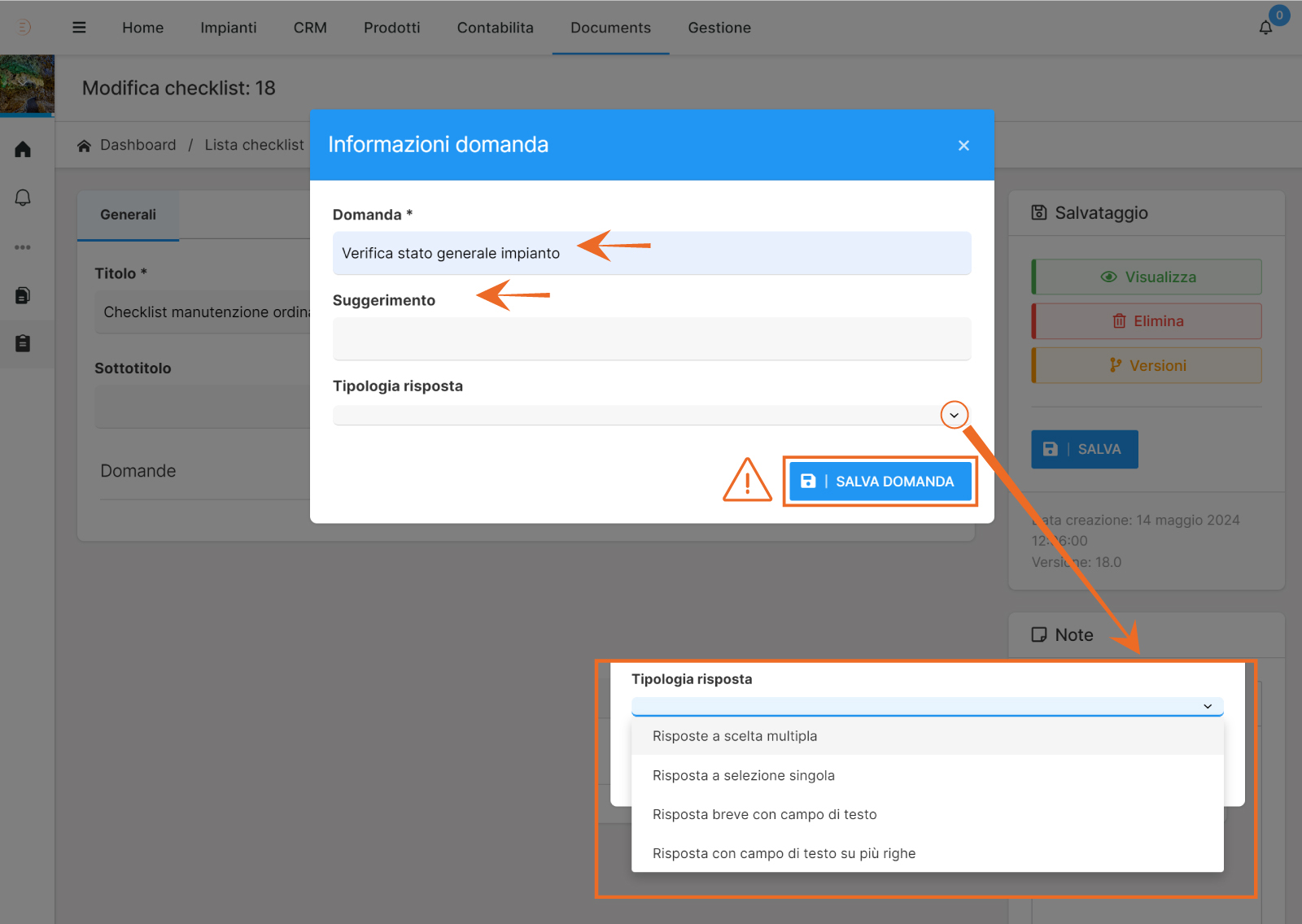This screenshot has width=1302, height=924.
Task: Open the Contabilita menu
Action: (x=495, y=28)
